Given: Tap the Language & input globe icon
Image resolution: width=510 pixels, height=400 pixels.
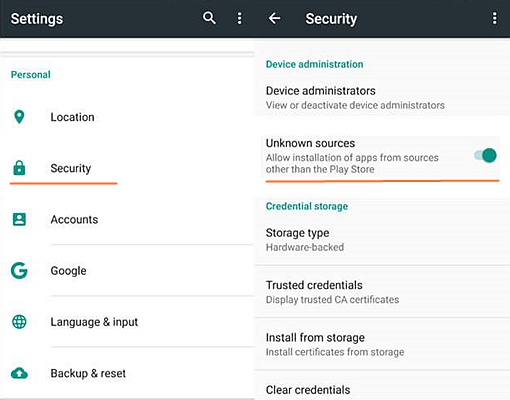Looking at the screenshot, I should pyautogui.click(x=19, y=322).
